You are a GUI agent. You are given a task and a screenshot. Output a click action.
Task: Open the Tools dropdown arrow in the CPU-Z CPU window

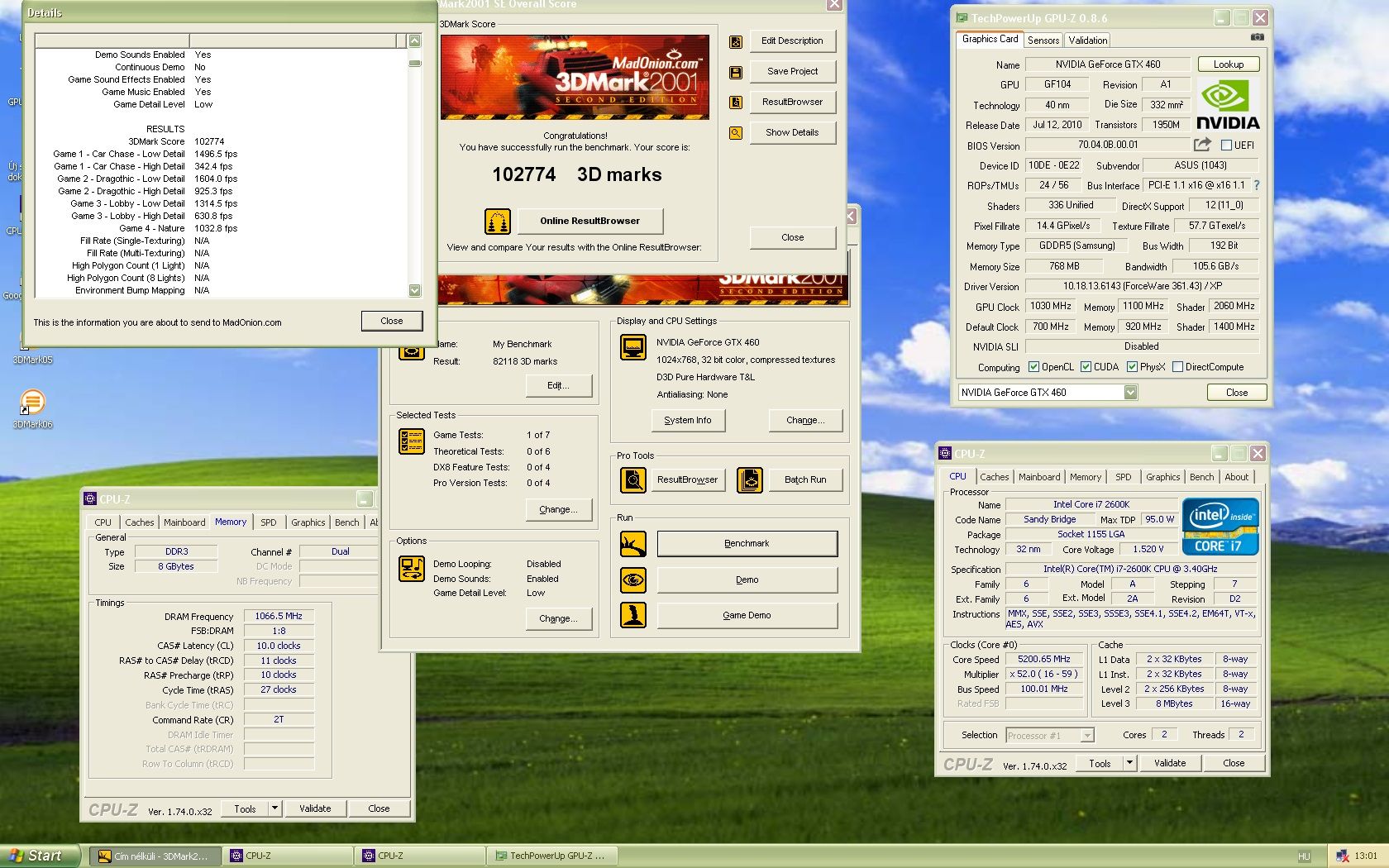[1129, 763]
